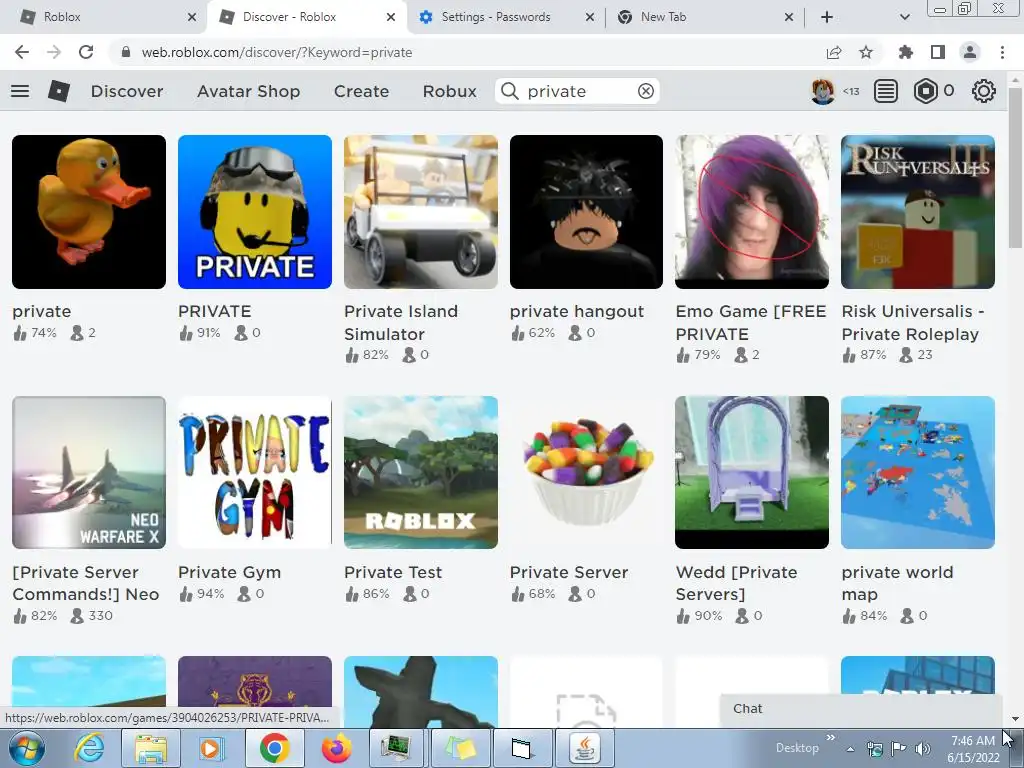Open the private world map thumbnail
Image resolution: width=1024 pixels, height=768 pixels.
918,472
